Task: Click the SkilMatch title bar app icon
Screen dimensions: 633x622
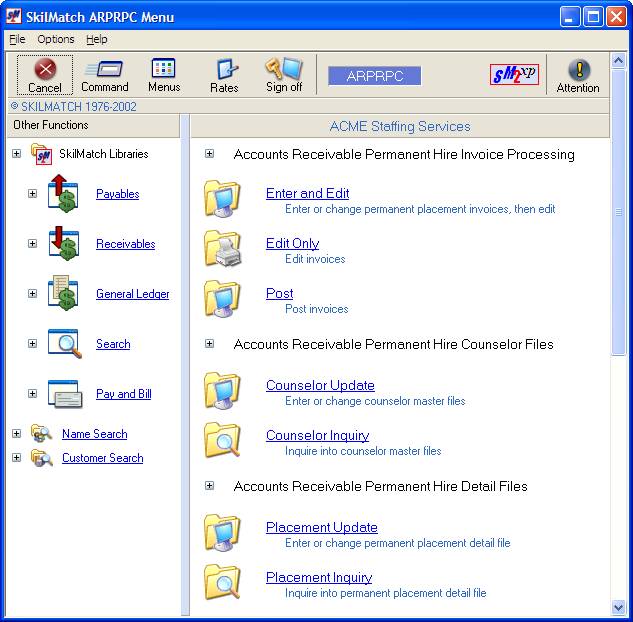Action: tap(14, 17)
